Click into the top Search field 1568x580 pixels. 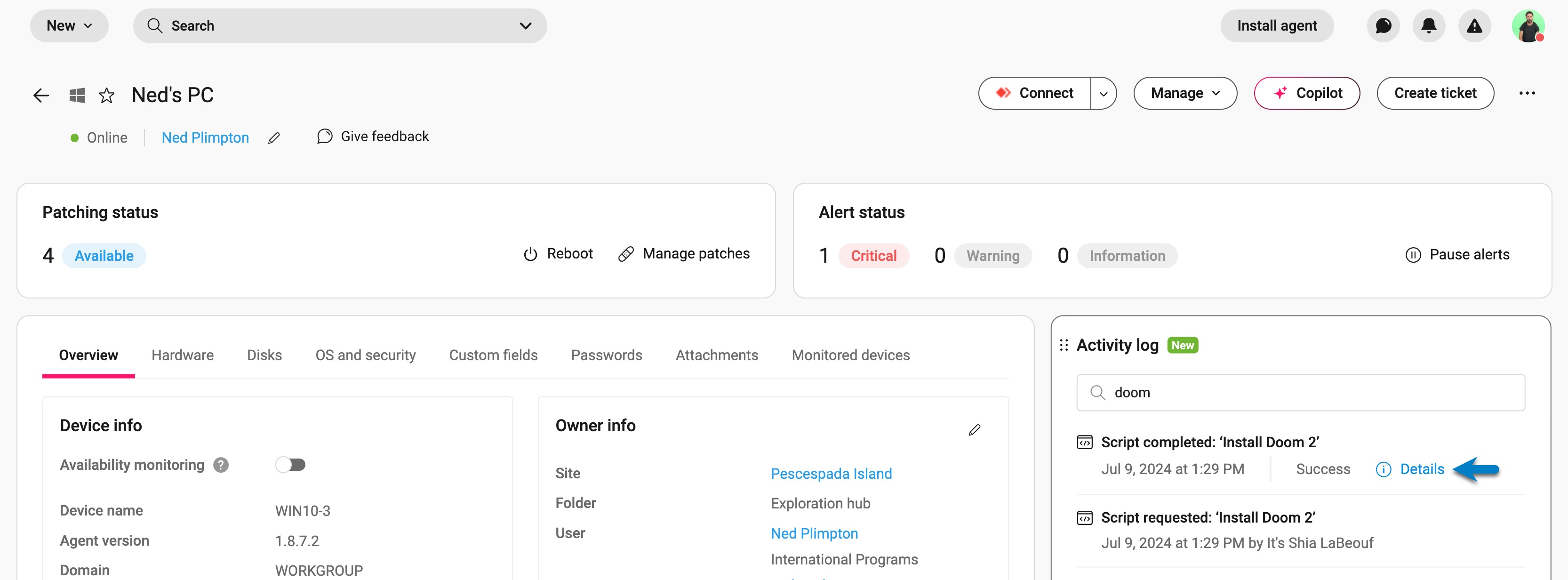point(340,25)
